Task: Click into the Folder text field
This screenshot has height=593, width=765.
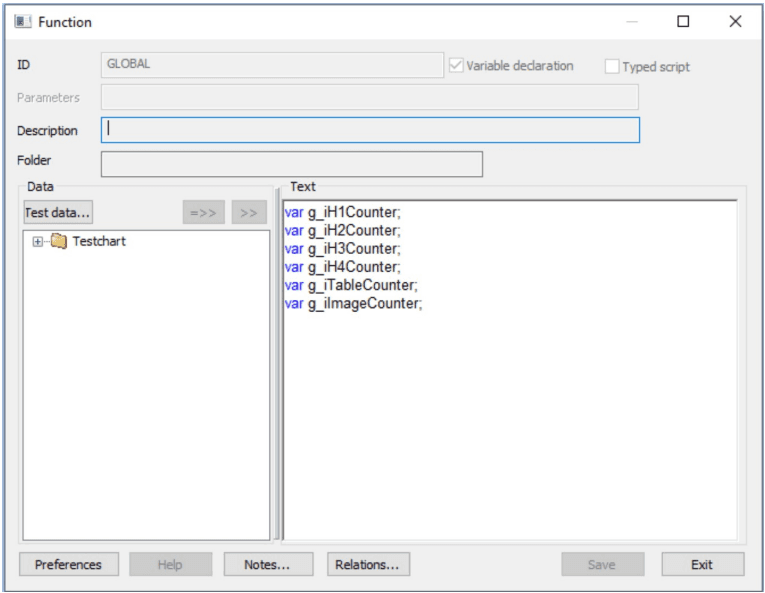Action: pos(291,164)
